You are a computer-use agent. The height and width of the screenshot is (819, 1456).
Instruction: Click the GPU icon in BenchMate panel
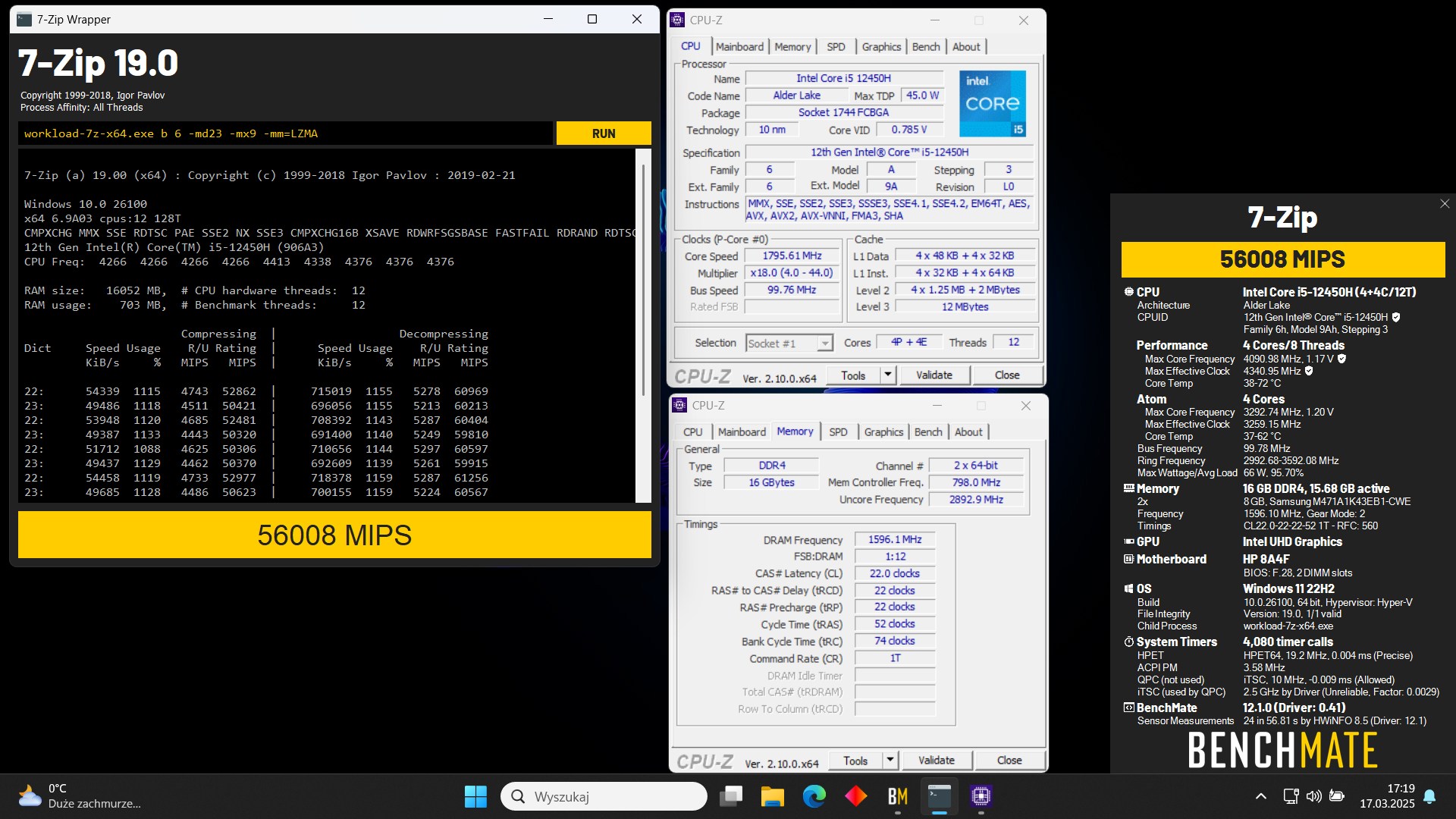pyautogui.click(x=1128, y=542)
